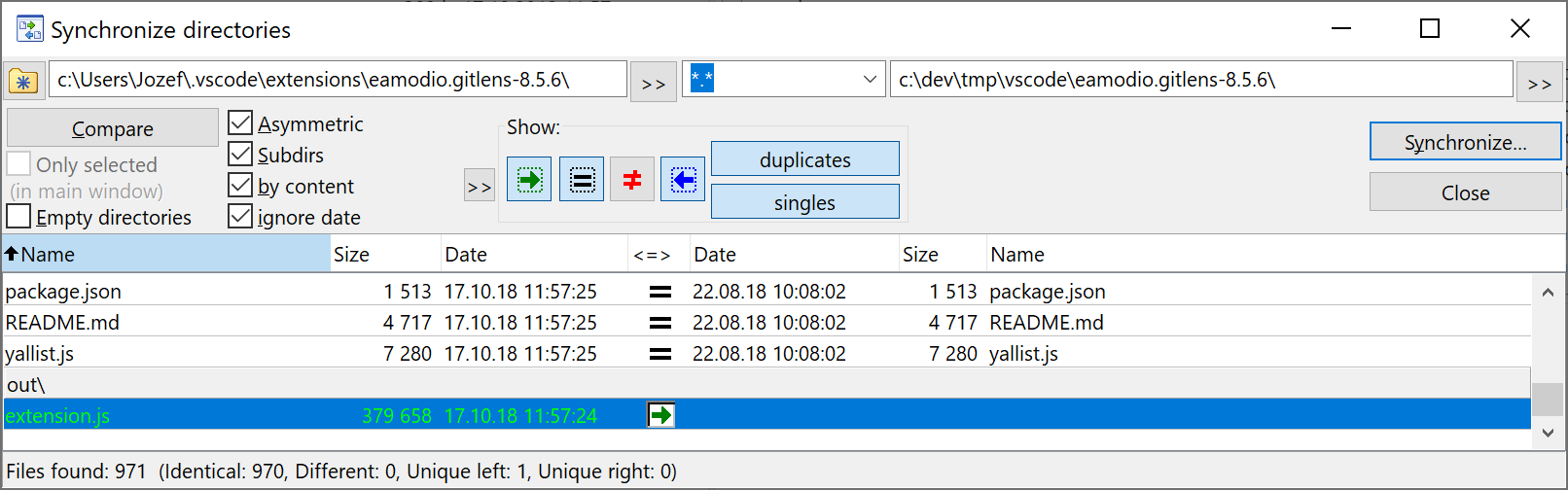Expand options with >> button beside Show
1568x490 pixels.
click(480, 187)
